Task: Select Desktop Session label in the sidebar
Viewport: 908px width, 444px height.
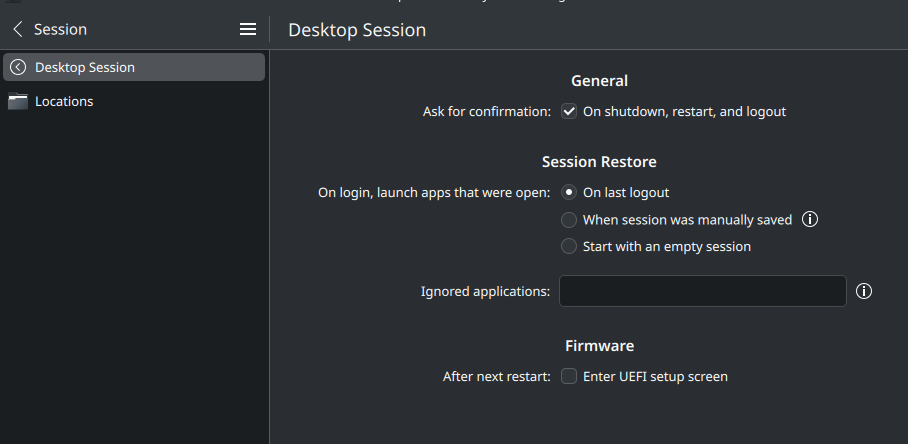Action: [85, 67]
